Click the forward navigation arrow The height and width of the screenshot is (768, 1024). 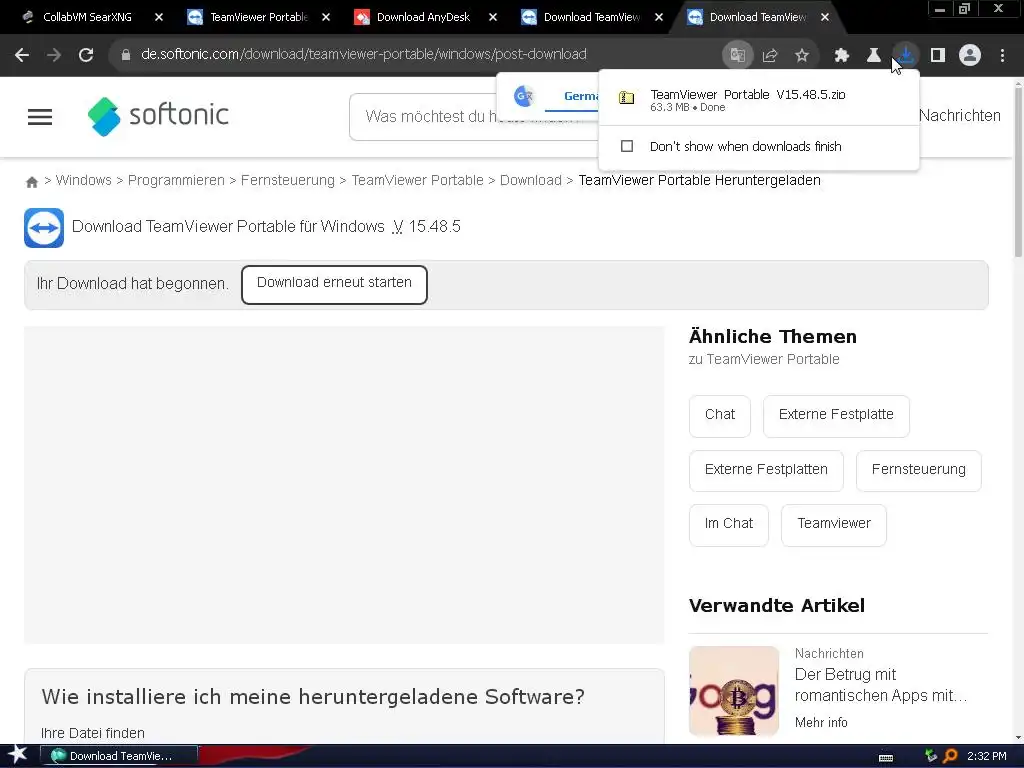(x=54, y=55)
